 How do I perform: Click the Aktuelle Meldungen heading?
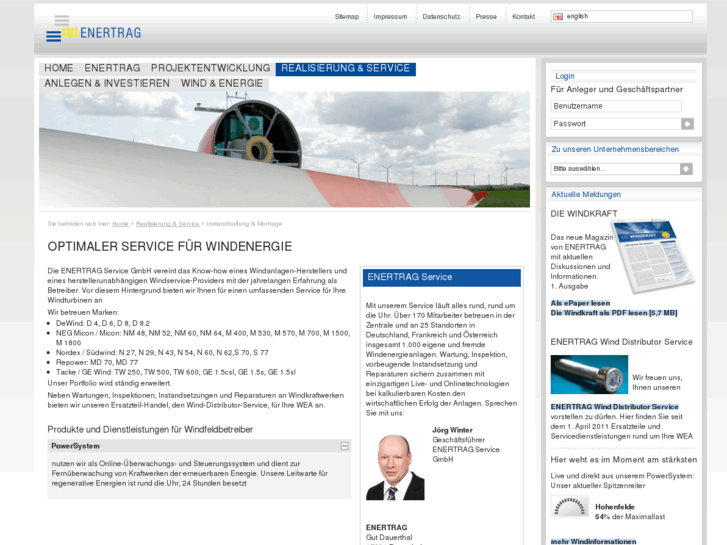tap(586, 195)
